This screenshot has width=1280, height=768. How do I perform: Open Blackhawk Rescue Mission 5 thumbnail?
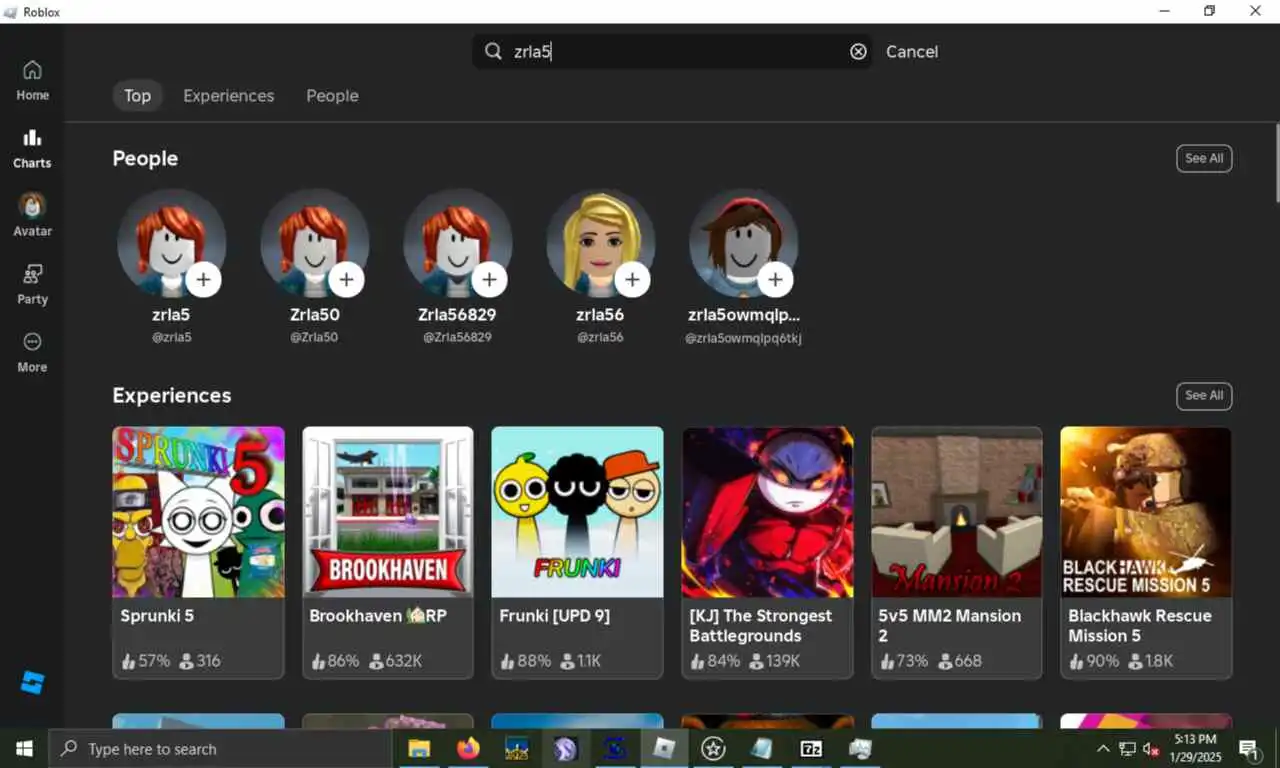tap(1146, 512)
